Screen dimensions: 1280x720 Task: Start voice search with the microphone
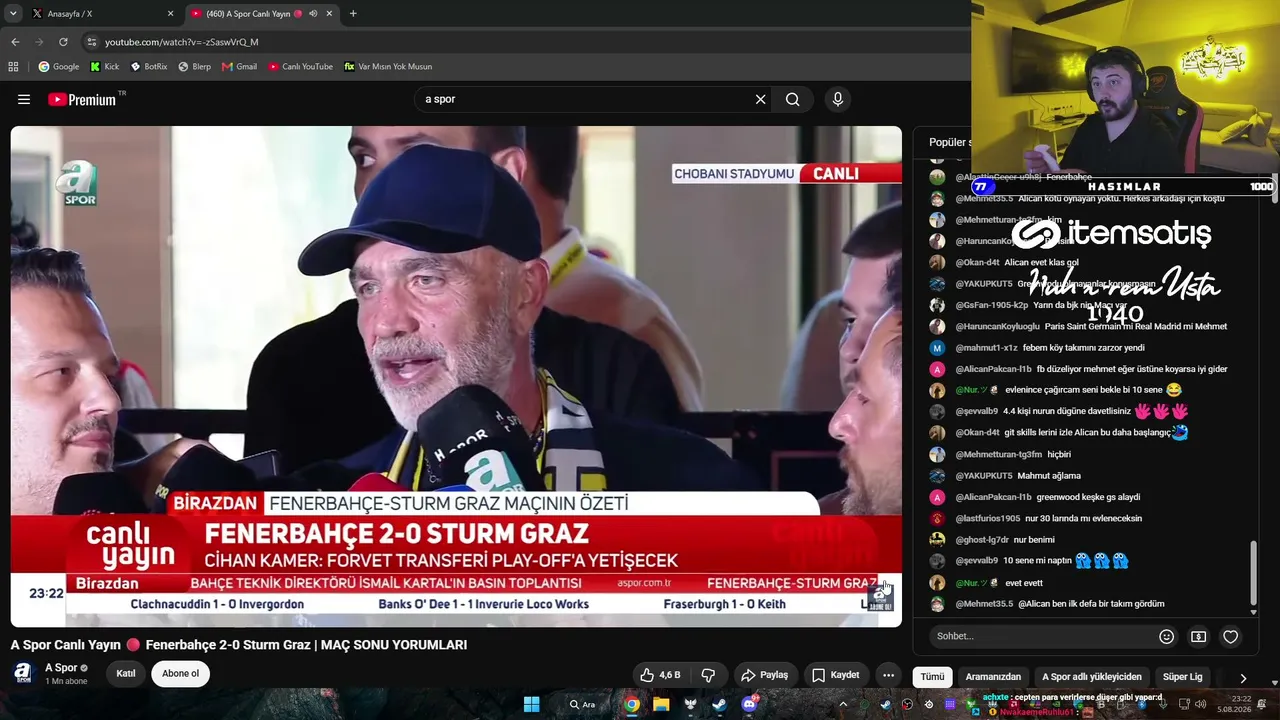tap(838, 99)
